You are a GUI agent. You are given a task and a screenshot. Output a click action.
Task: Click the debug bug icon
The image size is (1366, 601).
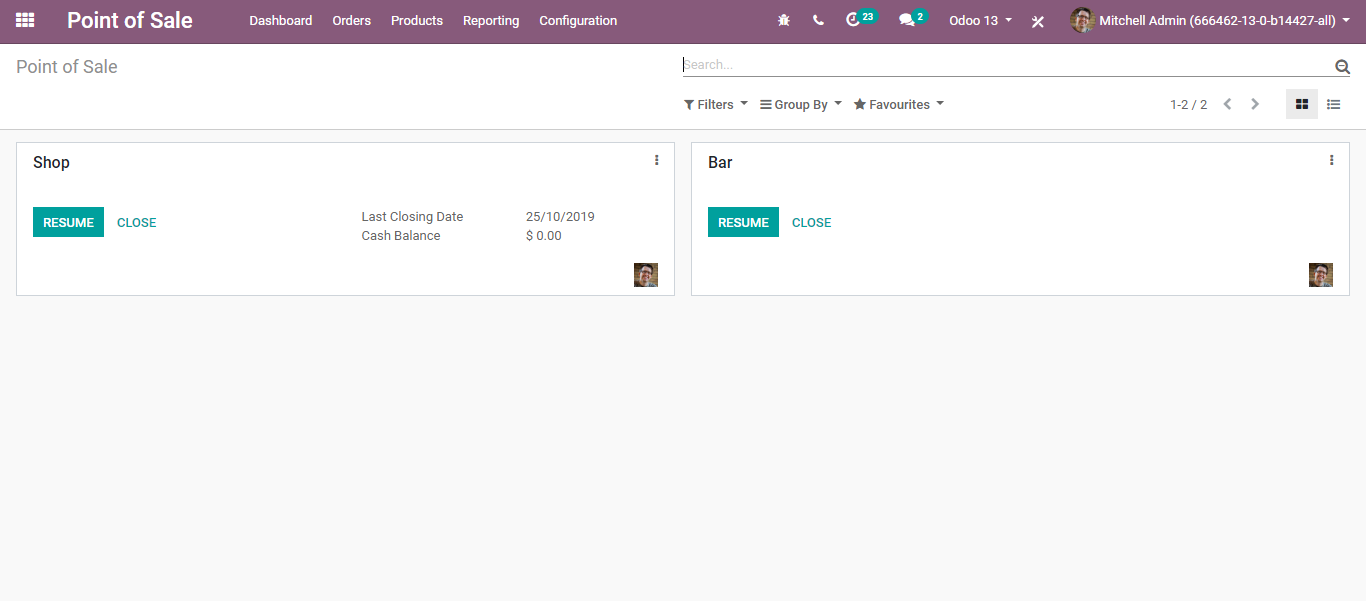tap(784, 20)
